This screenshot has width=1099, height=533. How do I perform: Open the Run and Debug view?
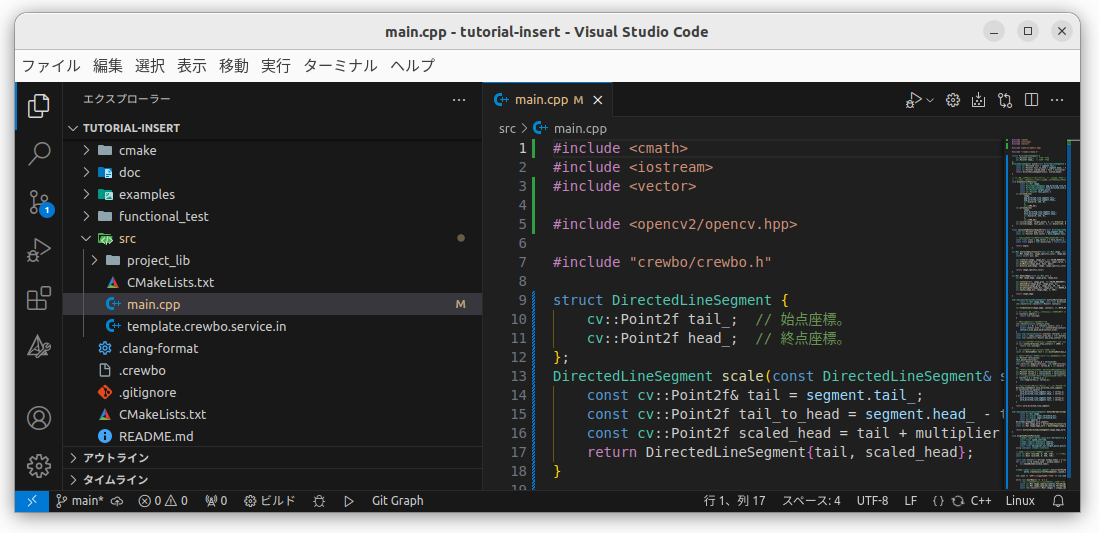pos(39,250)
